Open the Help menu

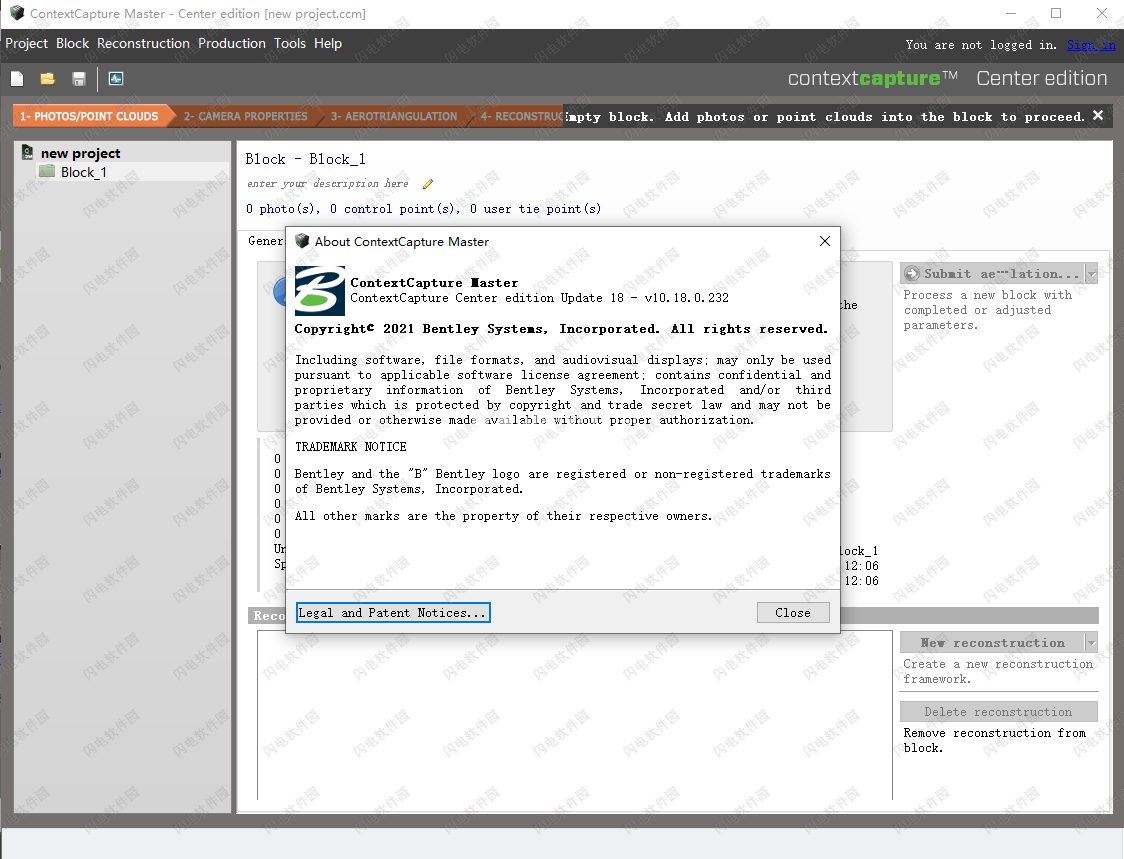click(x=328, y=44)
